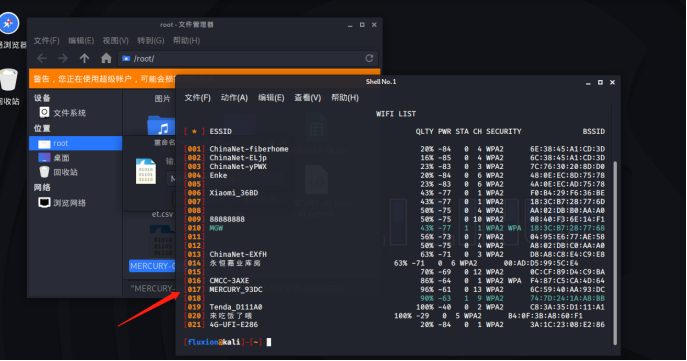687x361 pixels.
Task: Click the 4G-UFI-E286 network entry
Action: (x=394, y=325)
